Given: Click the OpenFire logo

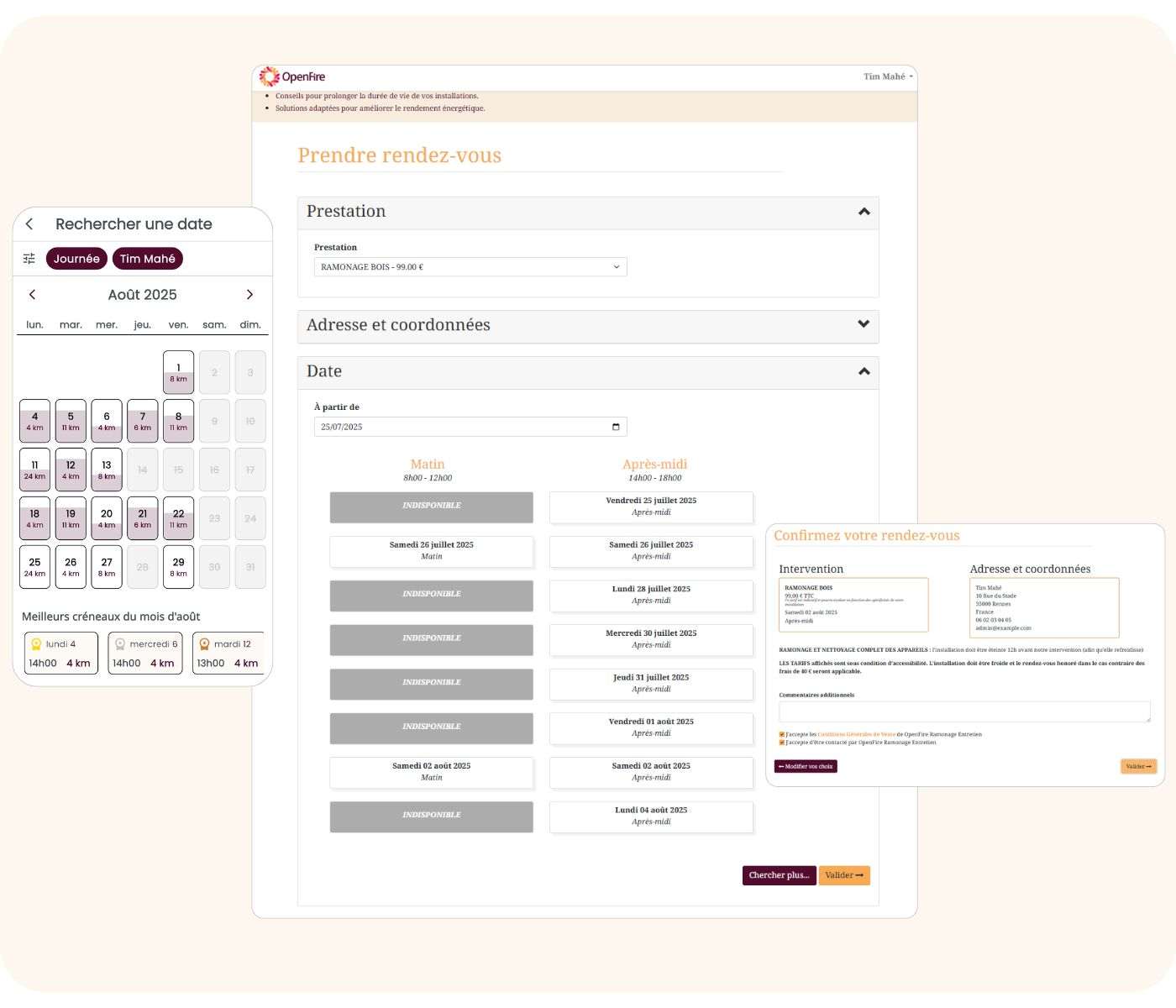Looking at the screenshot, I should tap(292, 76).
